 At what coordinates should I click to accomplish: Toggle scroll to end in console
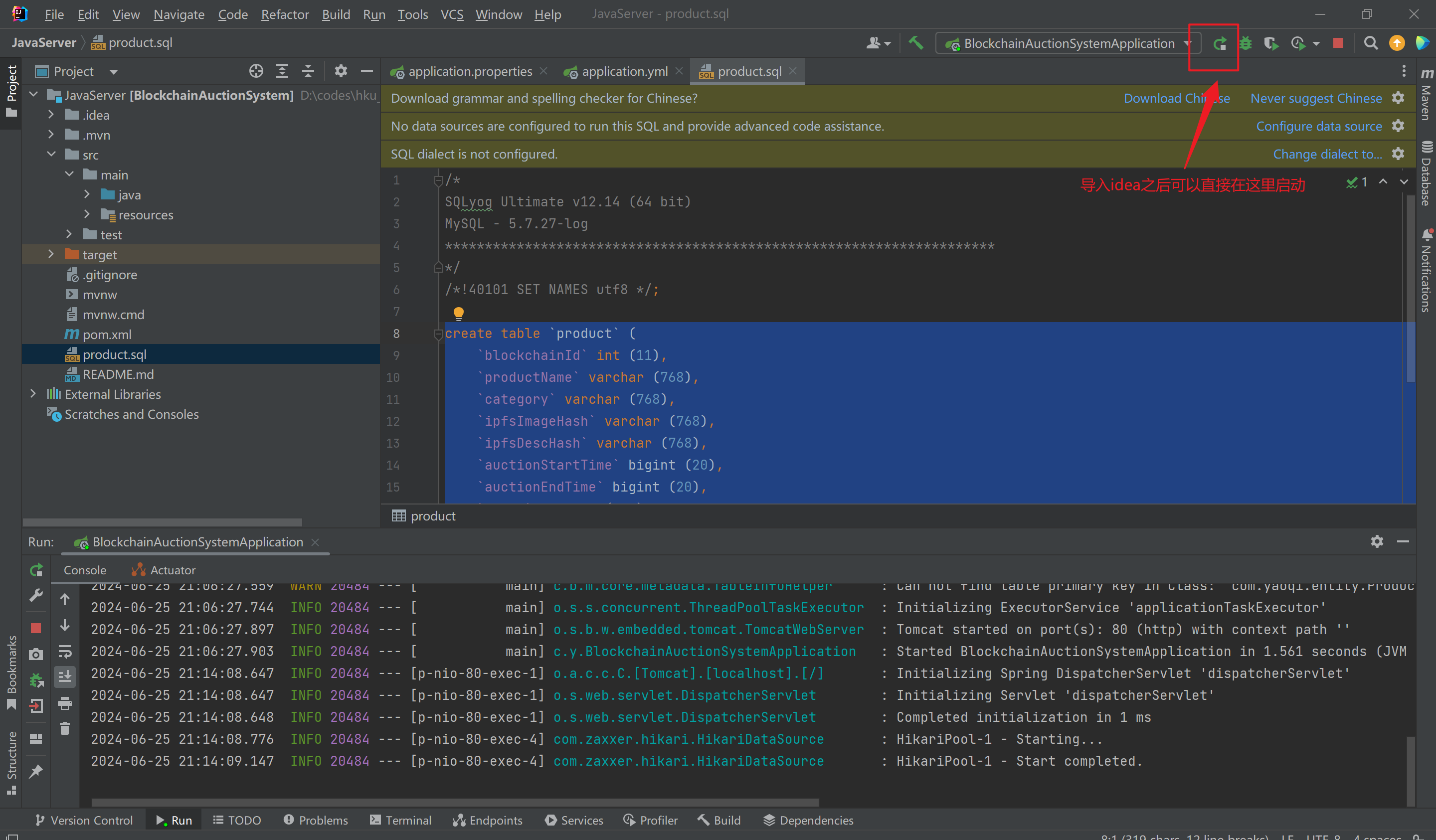click(65, 676)
